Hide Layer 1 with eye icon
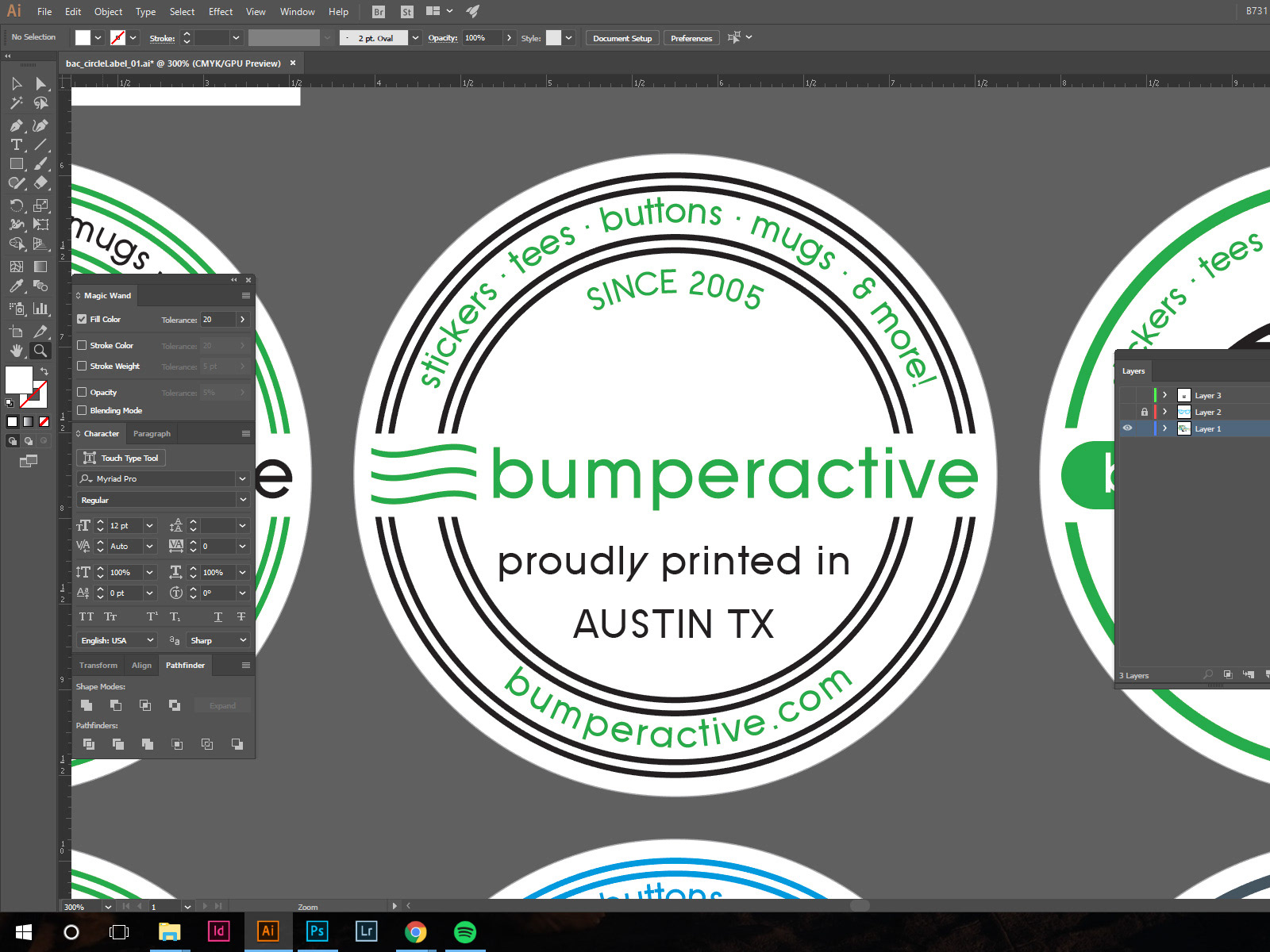The image size is (1270, 952). [x=1127, y=428]
